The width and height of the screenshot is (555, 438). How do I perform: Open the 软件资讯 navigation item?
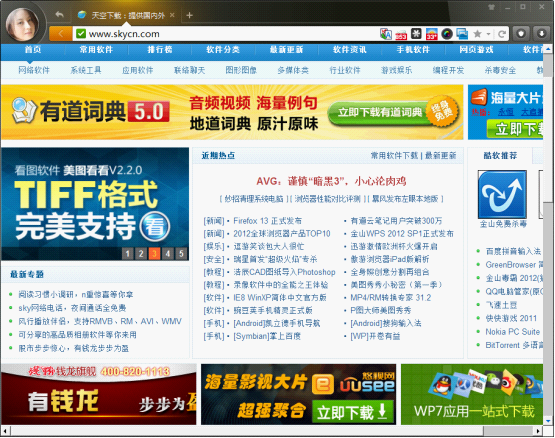point(350,50)
